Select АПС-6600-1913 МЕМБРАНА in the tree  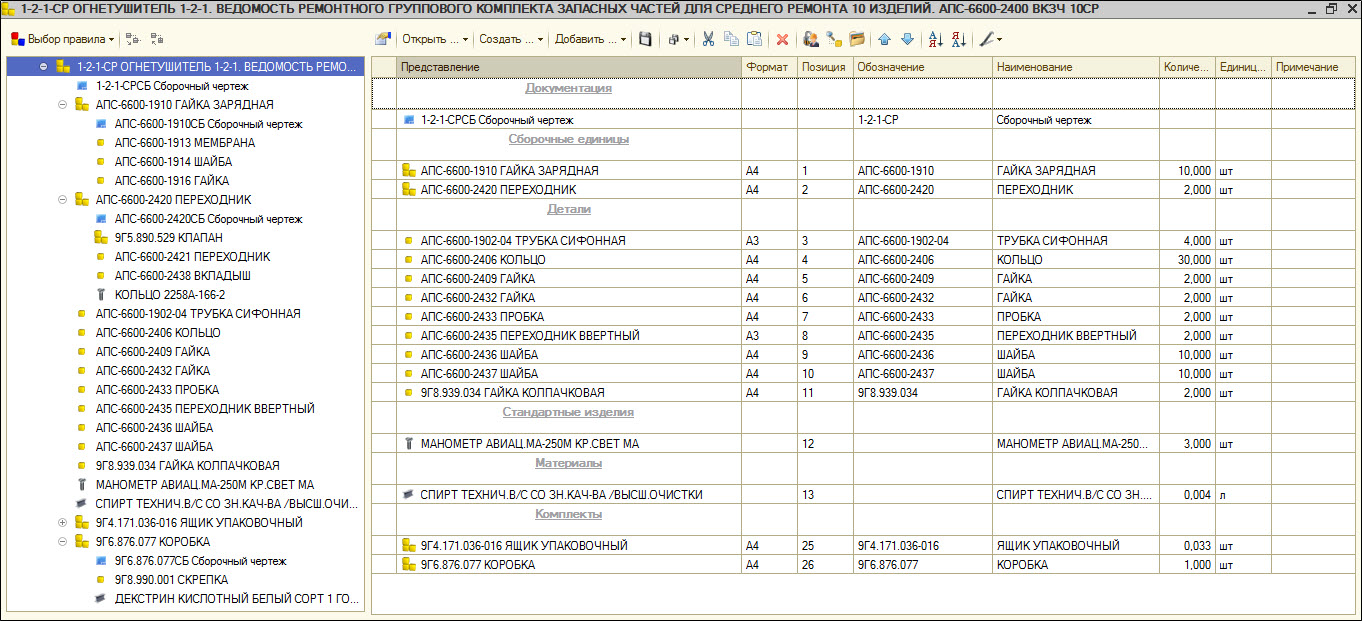[184, 143]
